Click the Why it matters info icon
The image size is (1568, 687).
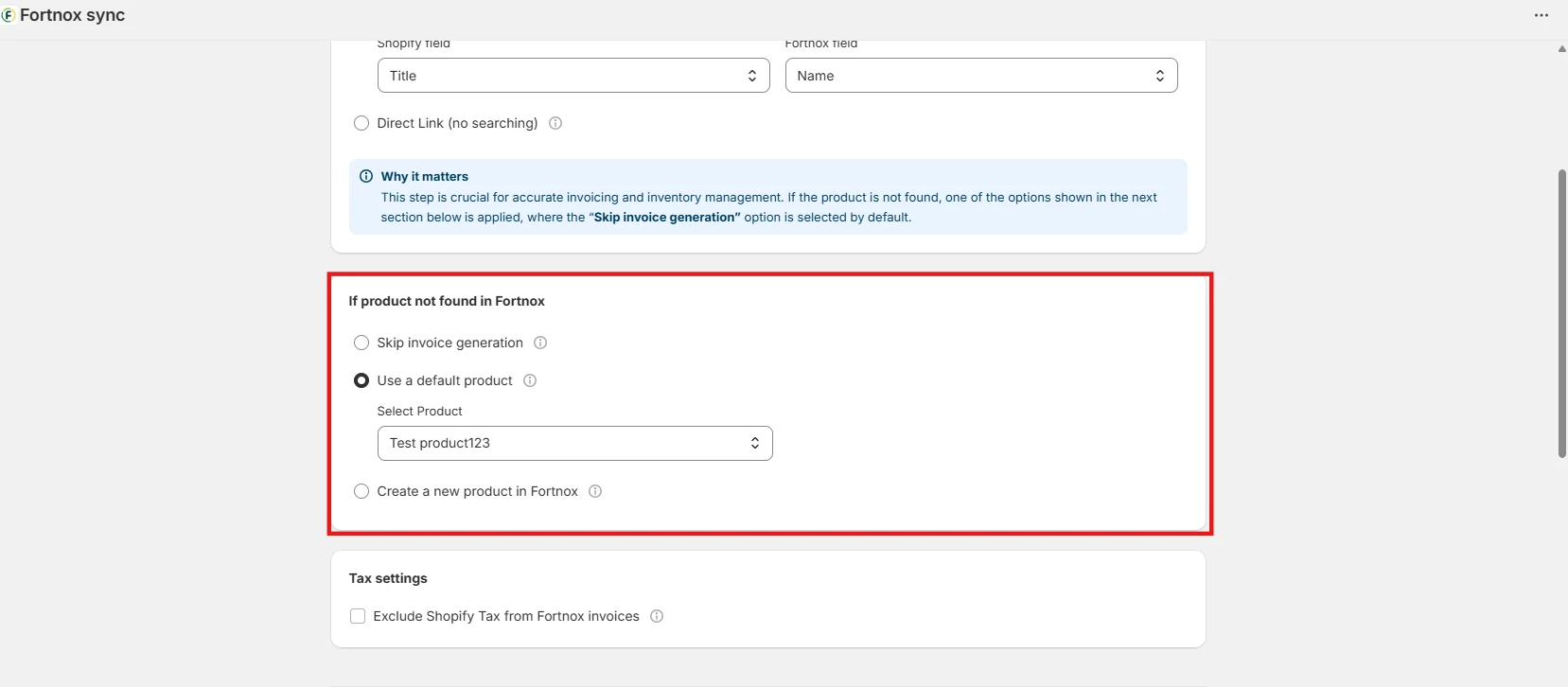tap(366, 176)
